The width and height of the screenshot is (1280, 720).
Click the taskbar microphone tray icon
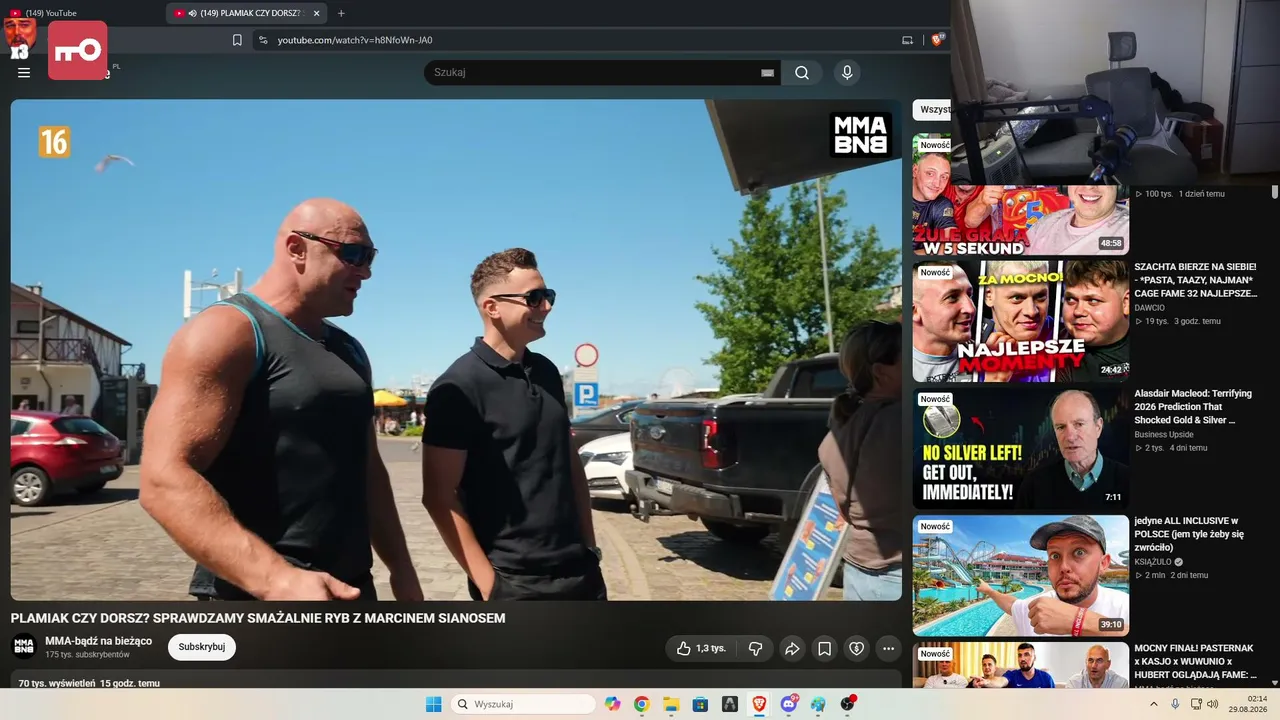1175,704
